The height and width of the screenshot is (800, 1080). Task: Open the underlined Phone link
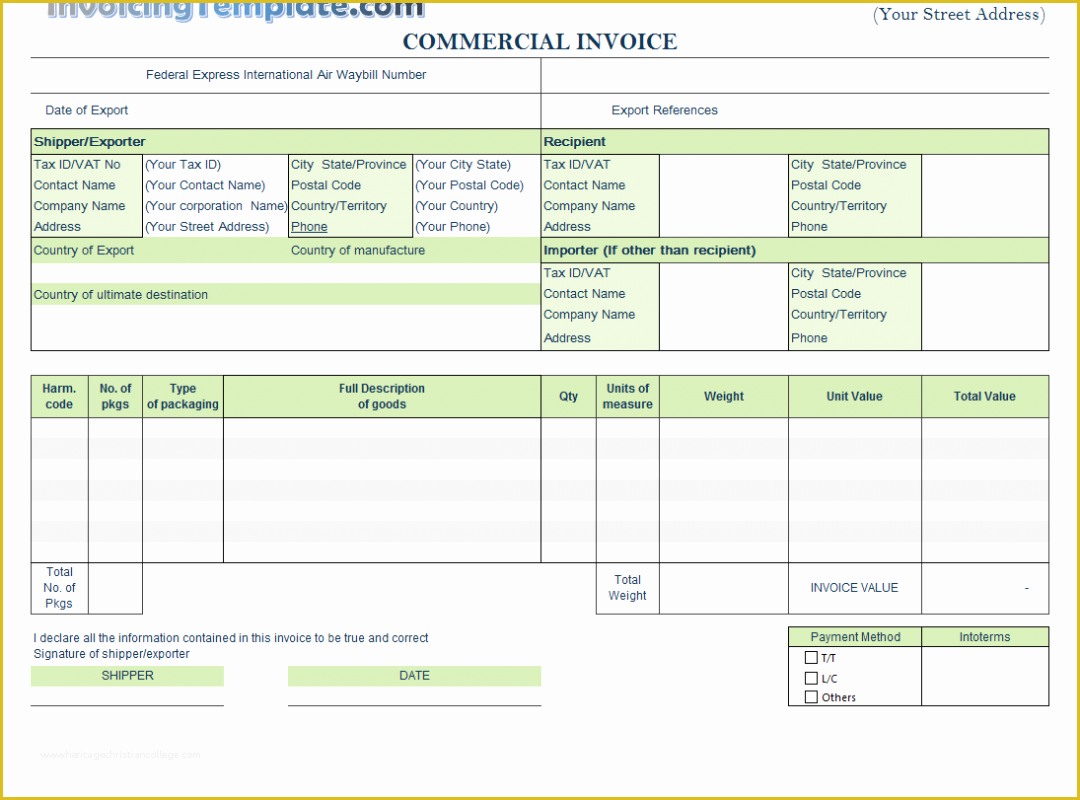click(309, 227)
